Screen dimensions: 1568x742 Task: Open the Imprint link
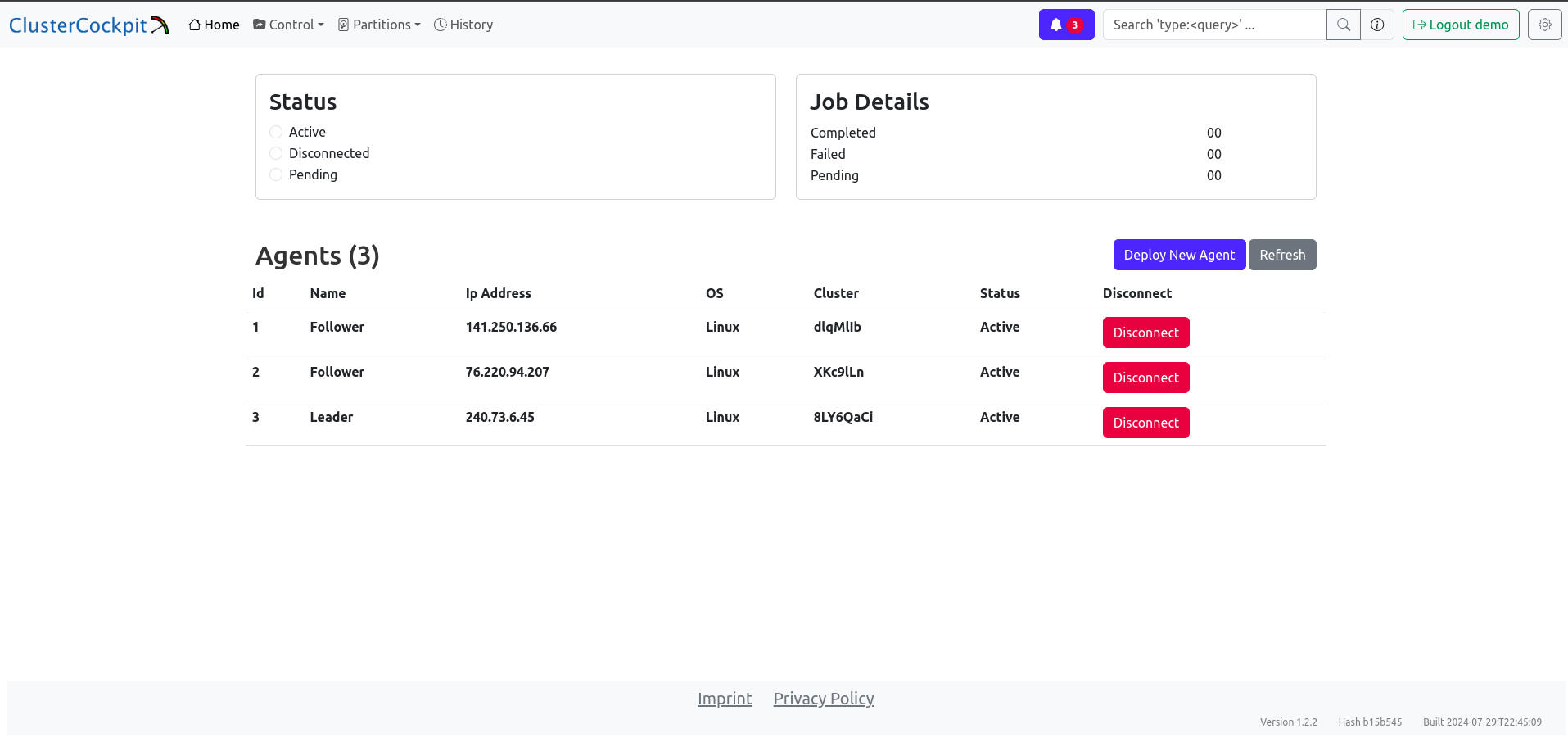point(725,699)
